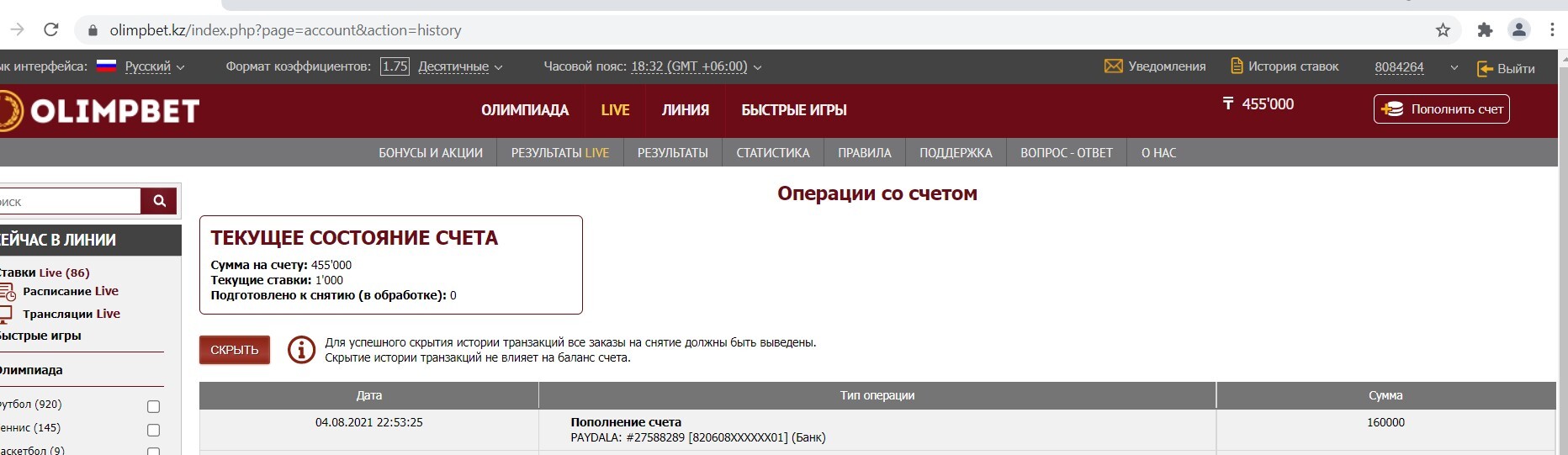Click the tenge currency symbol by balance
1568x455 pixels.
[1228, 103]
